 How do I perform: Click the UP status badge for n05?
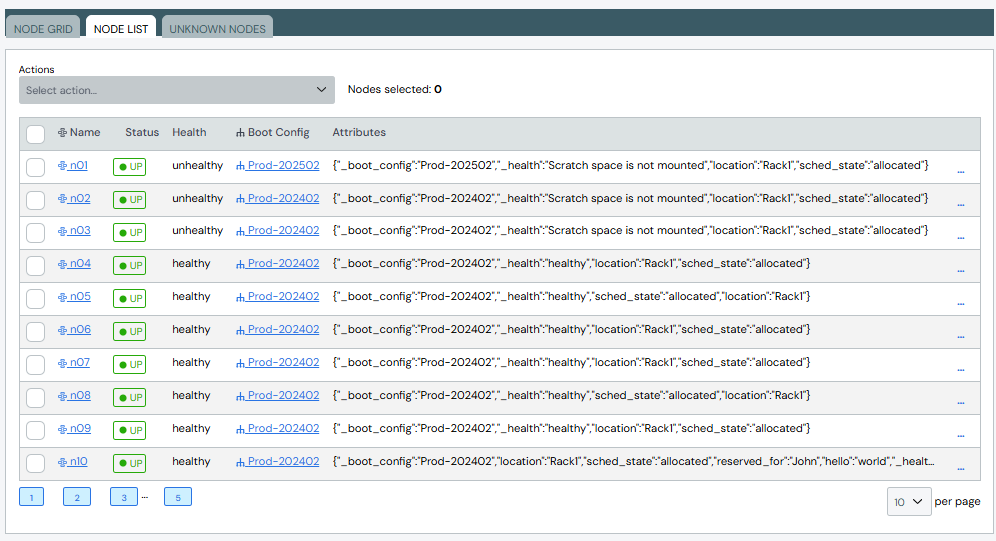129,298
